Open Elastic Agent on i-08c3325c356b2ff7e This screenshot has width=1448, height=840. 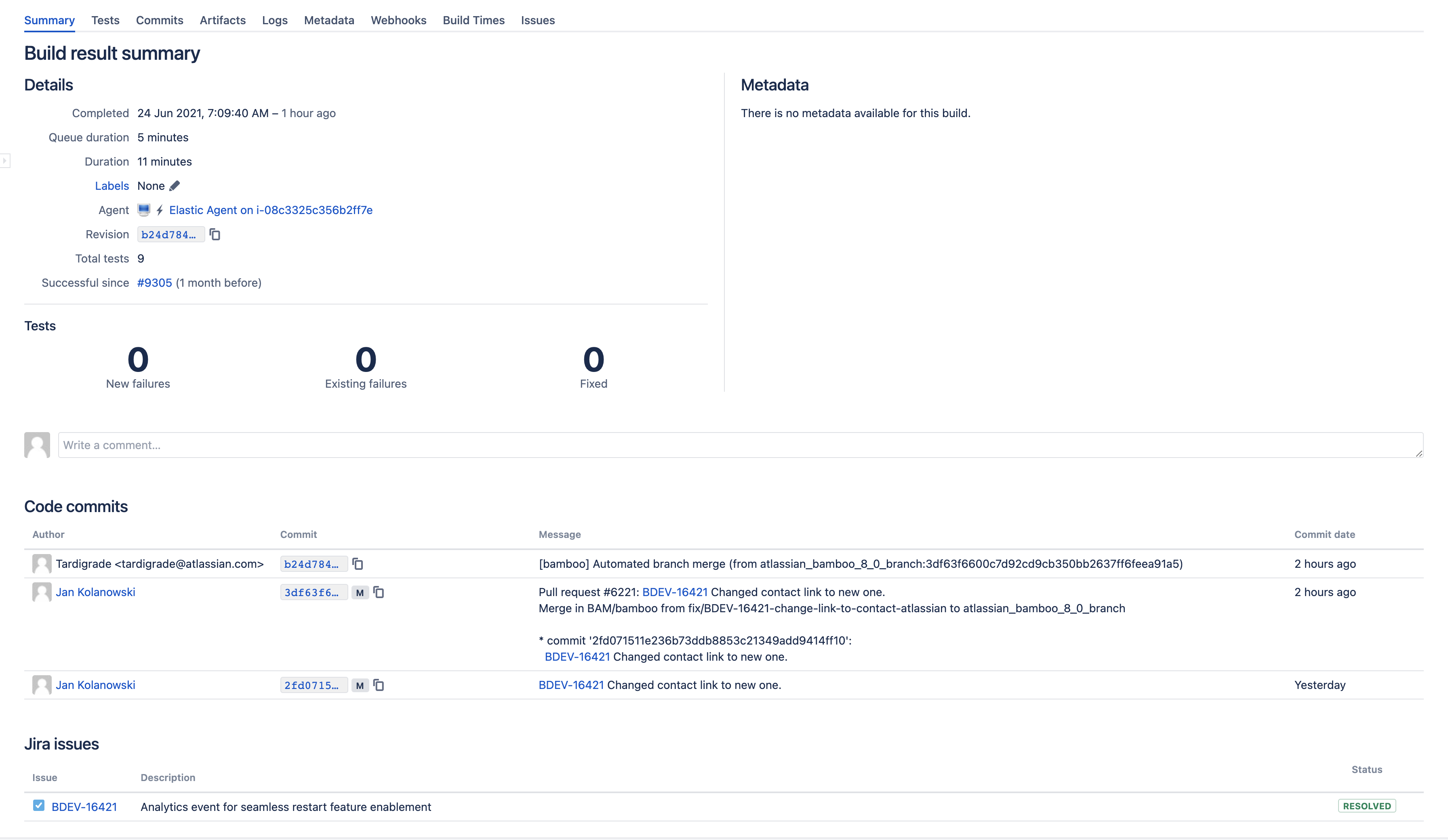[271, 210]
